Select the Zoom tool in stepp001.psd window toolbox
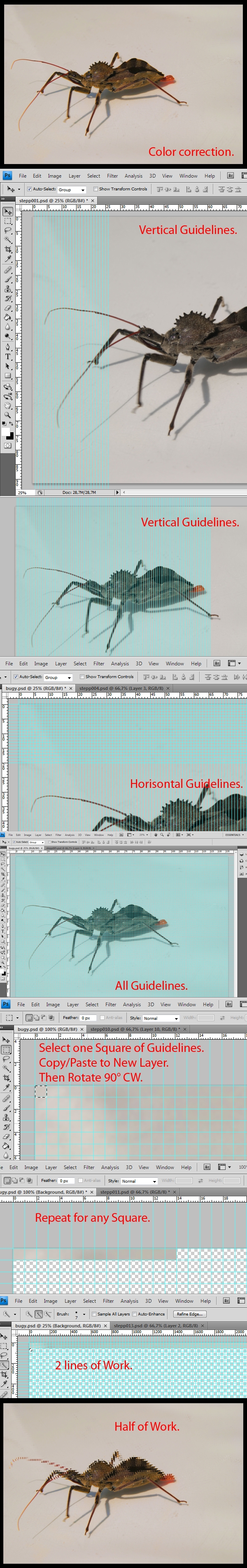247x1568 pixels. coord(7,415)
